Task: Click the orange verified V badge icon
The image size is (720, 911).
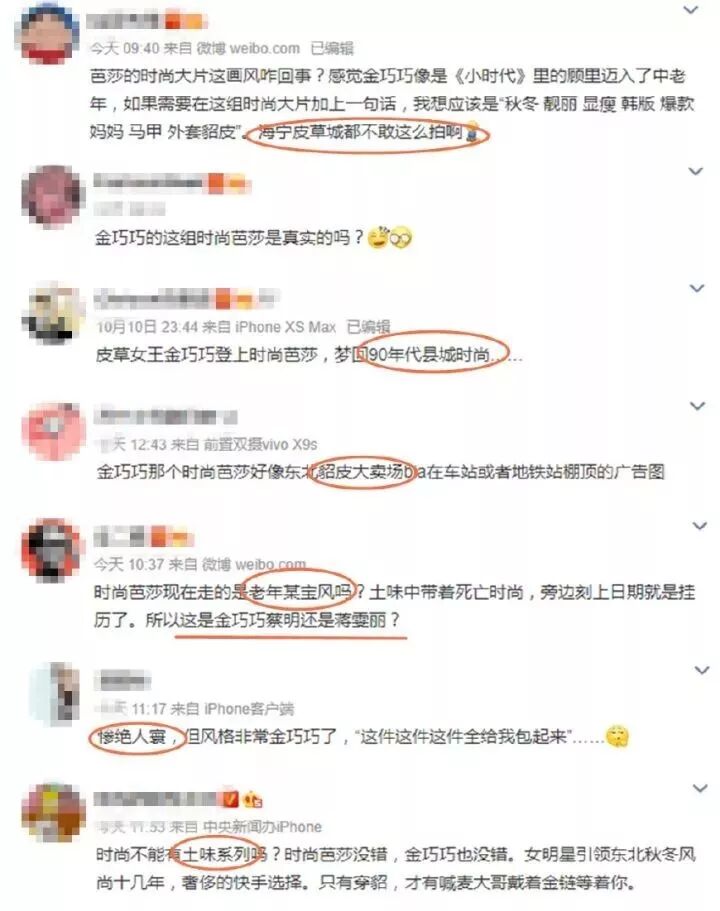Action: point(231,799)
